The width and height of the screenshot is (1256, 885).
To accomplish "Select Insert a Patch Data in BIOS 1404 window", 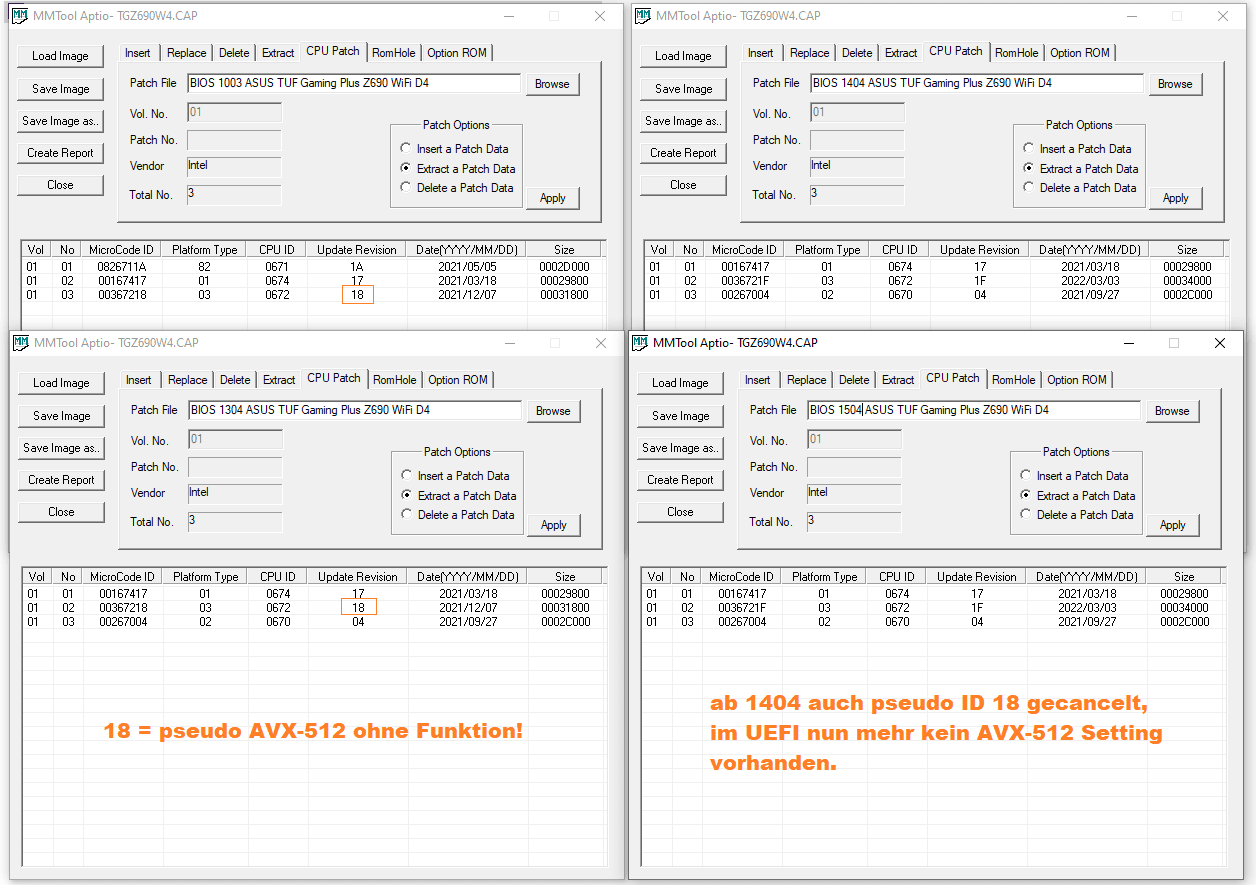I will [x=1029, y=149].
